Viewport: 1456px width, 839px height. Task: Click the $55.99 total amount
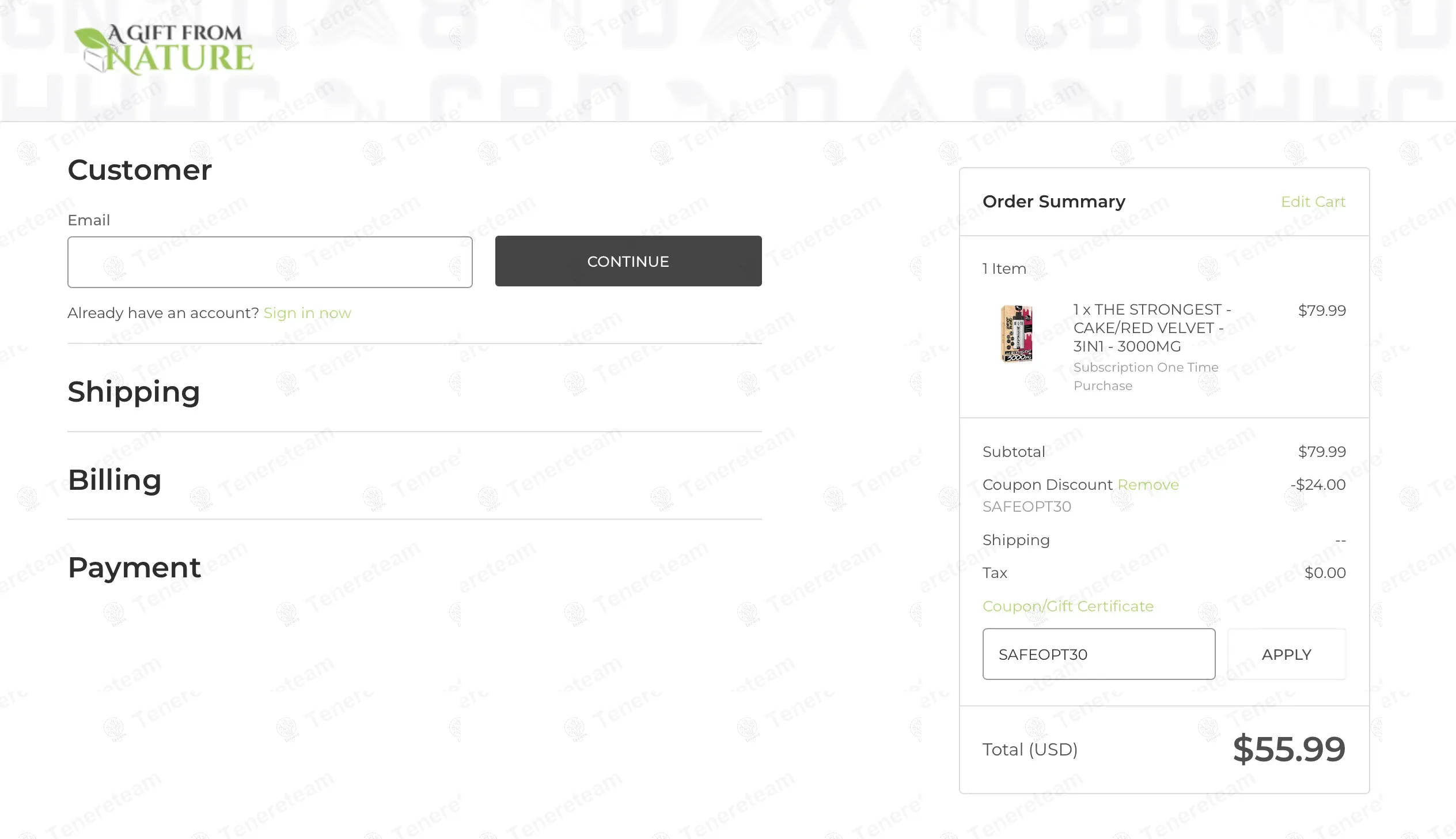point(1288,749)
